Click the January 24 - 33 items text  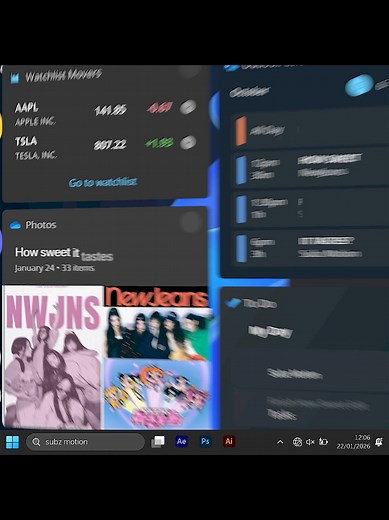click(55, 268)
